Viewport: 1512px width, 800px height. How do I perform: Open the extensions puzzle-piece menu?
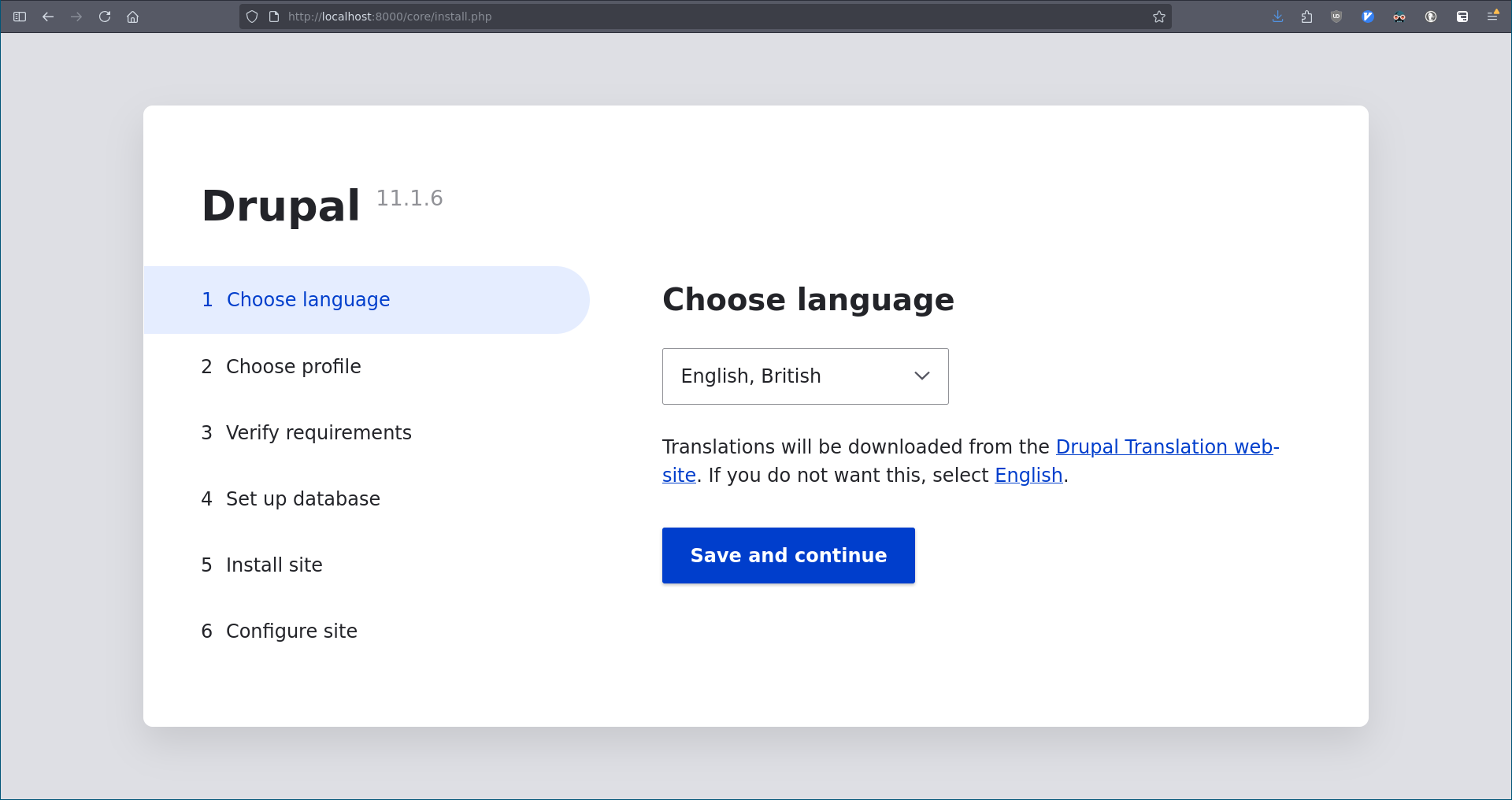point(1306,17)
